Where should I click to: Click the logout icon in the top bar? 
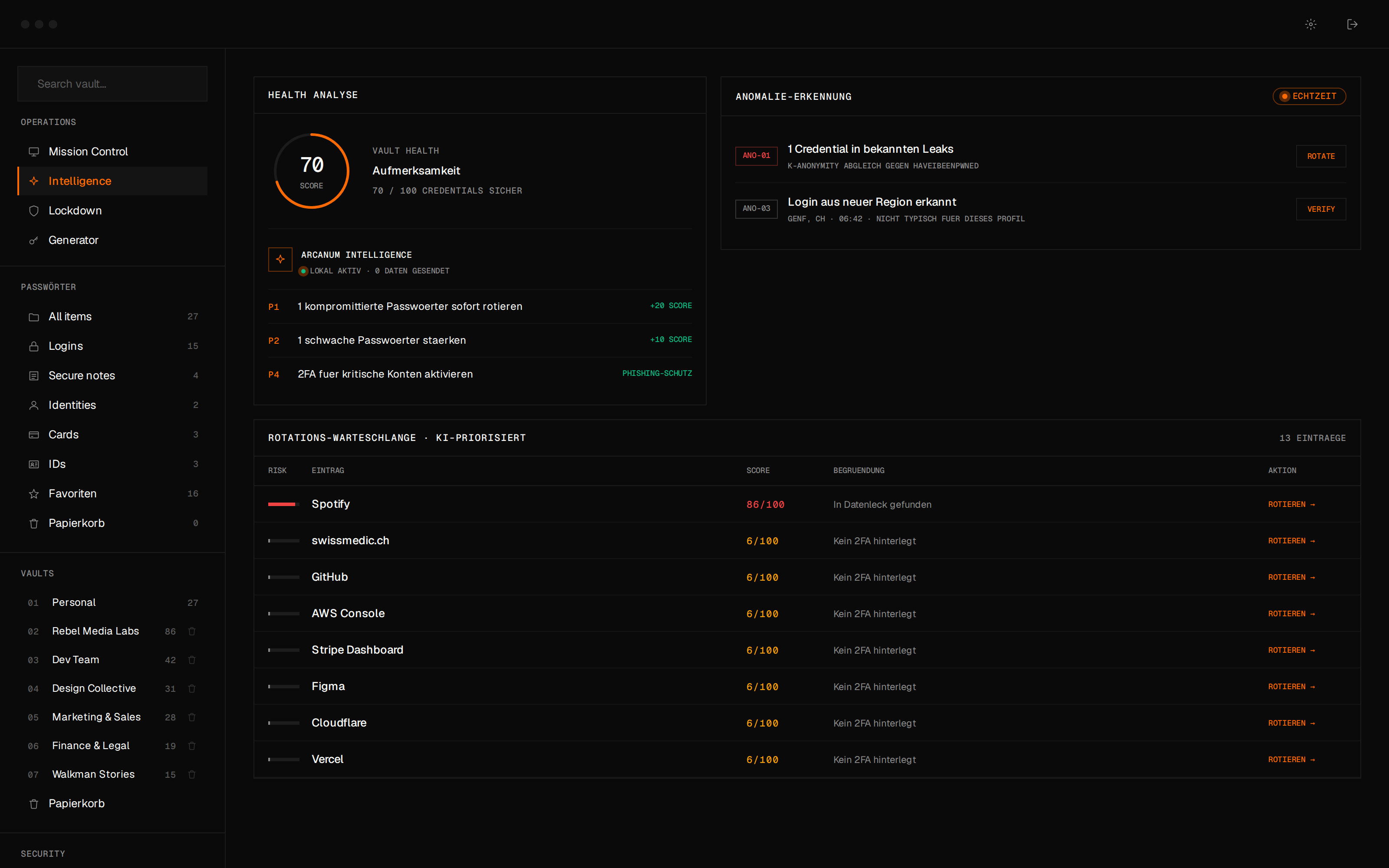(x=1352, y=24)
